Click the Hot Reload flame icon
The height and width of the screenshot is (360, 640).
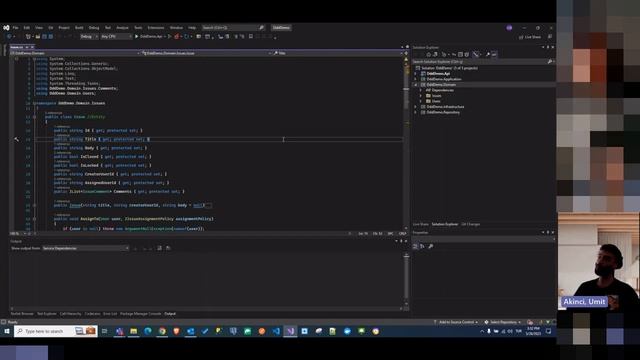pos(177,37)
